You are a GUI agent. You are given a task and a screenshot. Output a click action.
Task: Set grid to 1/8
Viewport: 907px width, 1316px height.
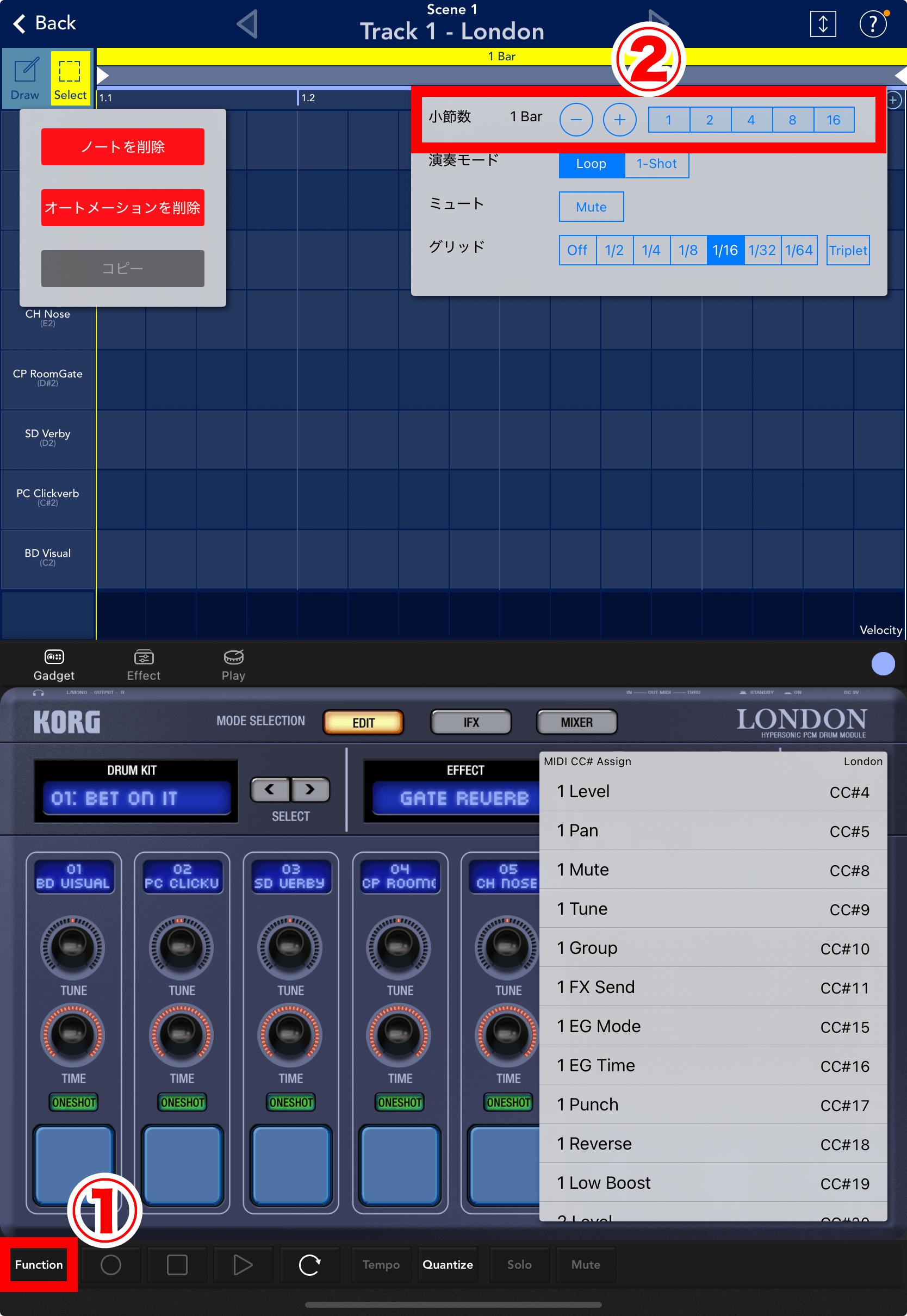pyautogui.click(x=688, y=250)
